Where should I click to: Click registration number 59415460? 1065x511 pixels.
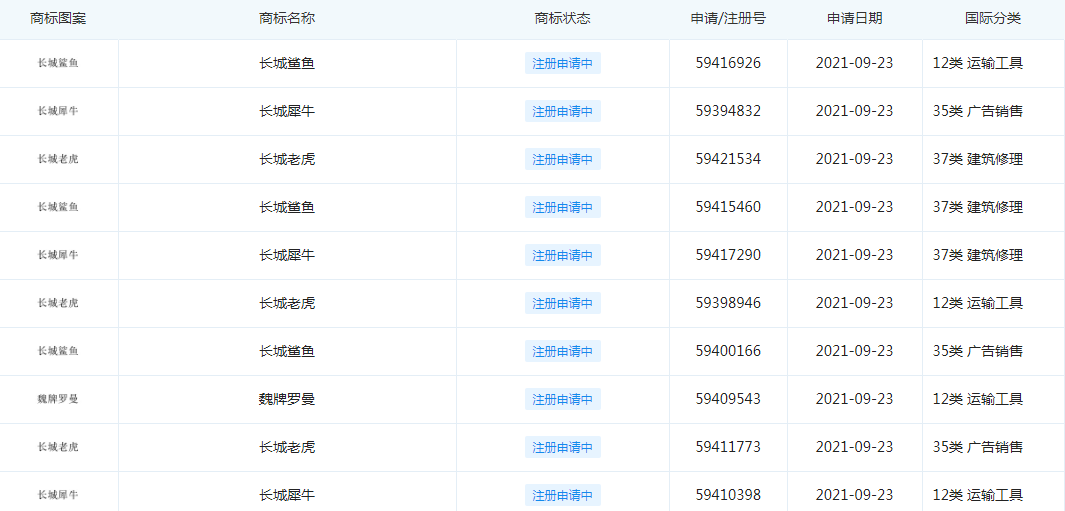pyautogui.click(x=728, y=207)
